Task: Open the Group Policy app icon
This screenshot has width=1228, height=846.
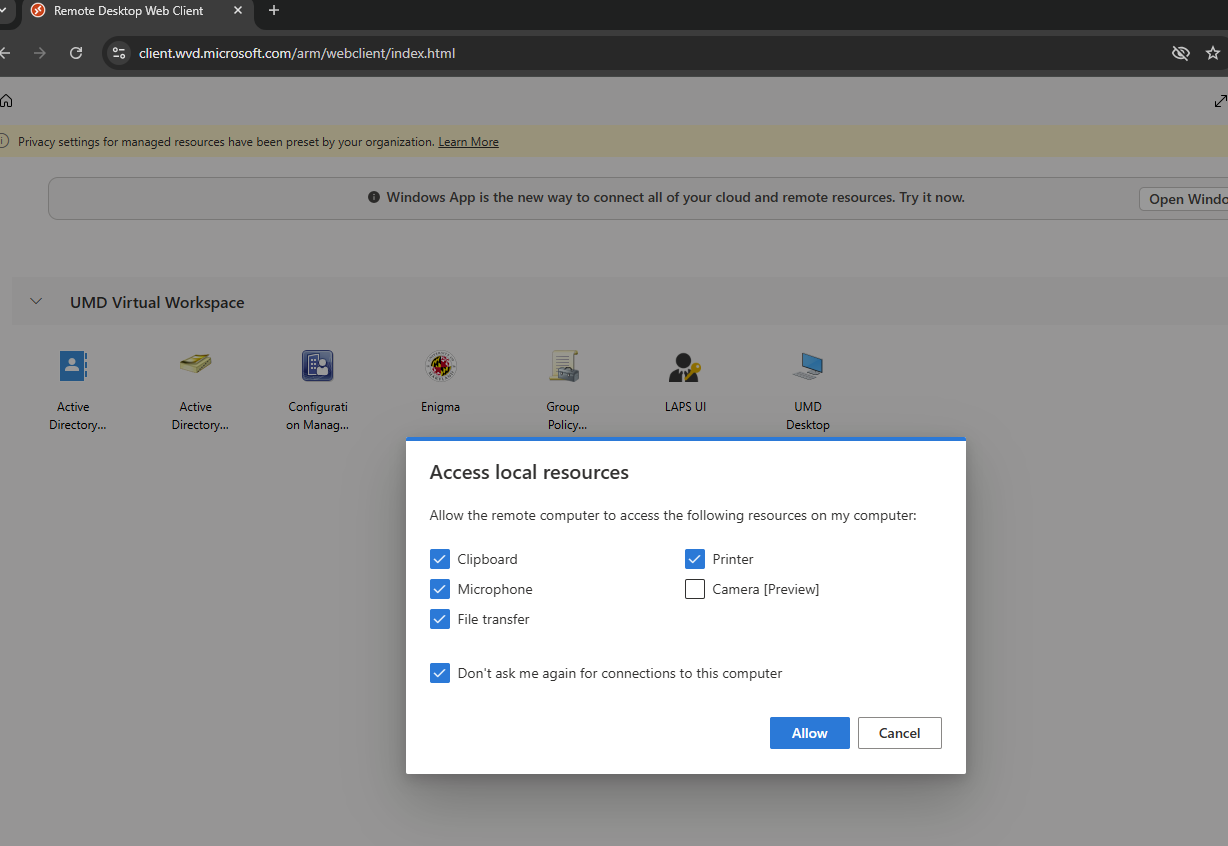Action: pos(563,366)
